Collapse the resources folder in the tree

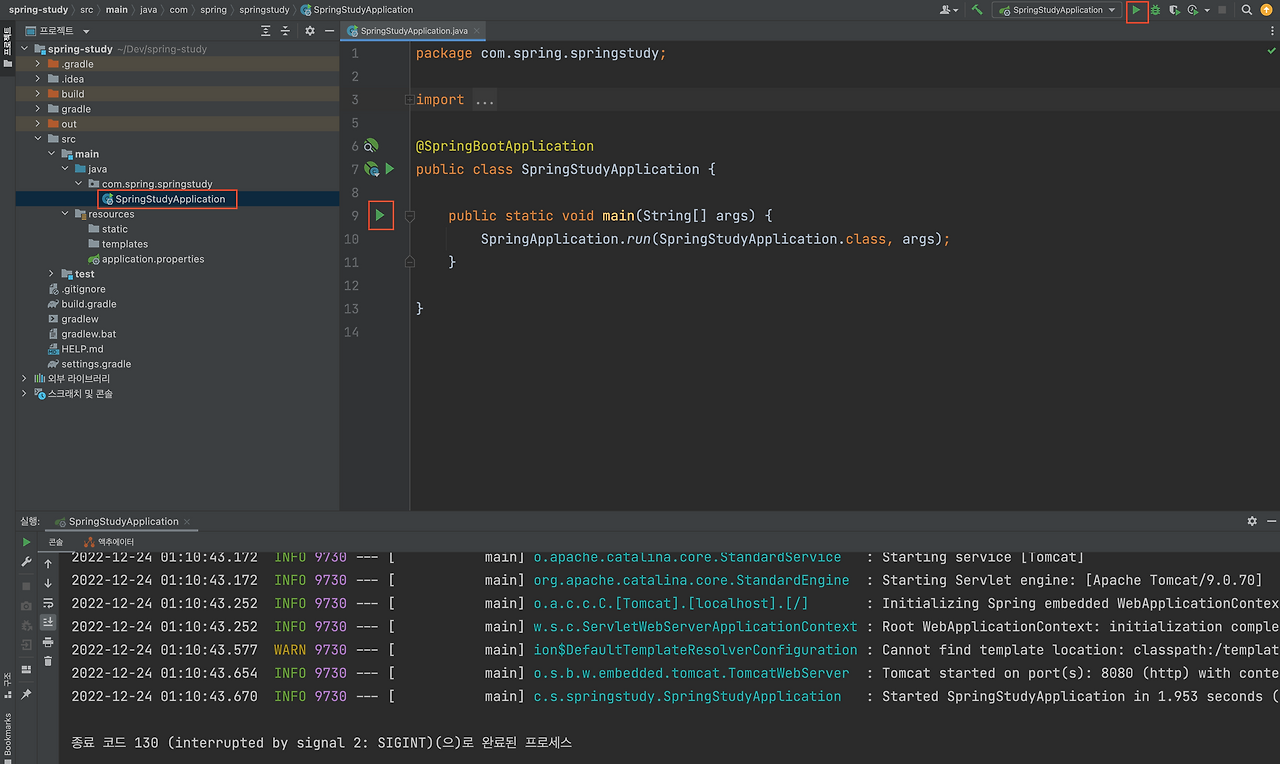pyautogui.click(x=65, y=214)
